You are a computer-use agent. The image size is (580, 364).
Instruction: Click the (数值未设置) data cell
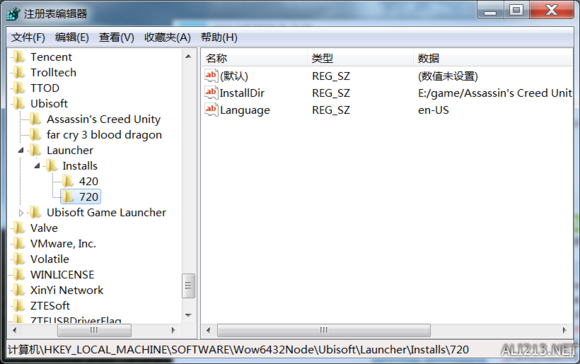click(448, 76)
